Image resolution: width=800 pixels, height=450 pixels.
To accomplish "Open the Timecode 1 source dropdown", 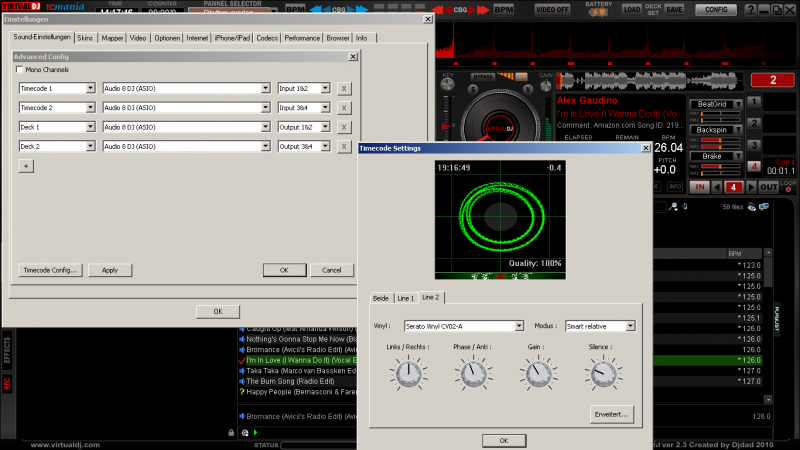I will 90,88.
